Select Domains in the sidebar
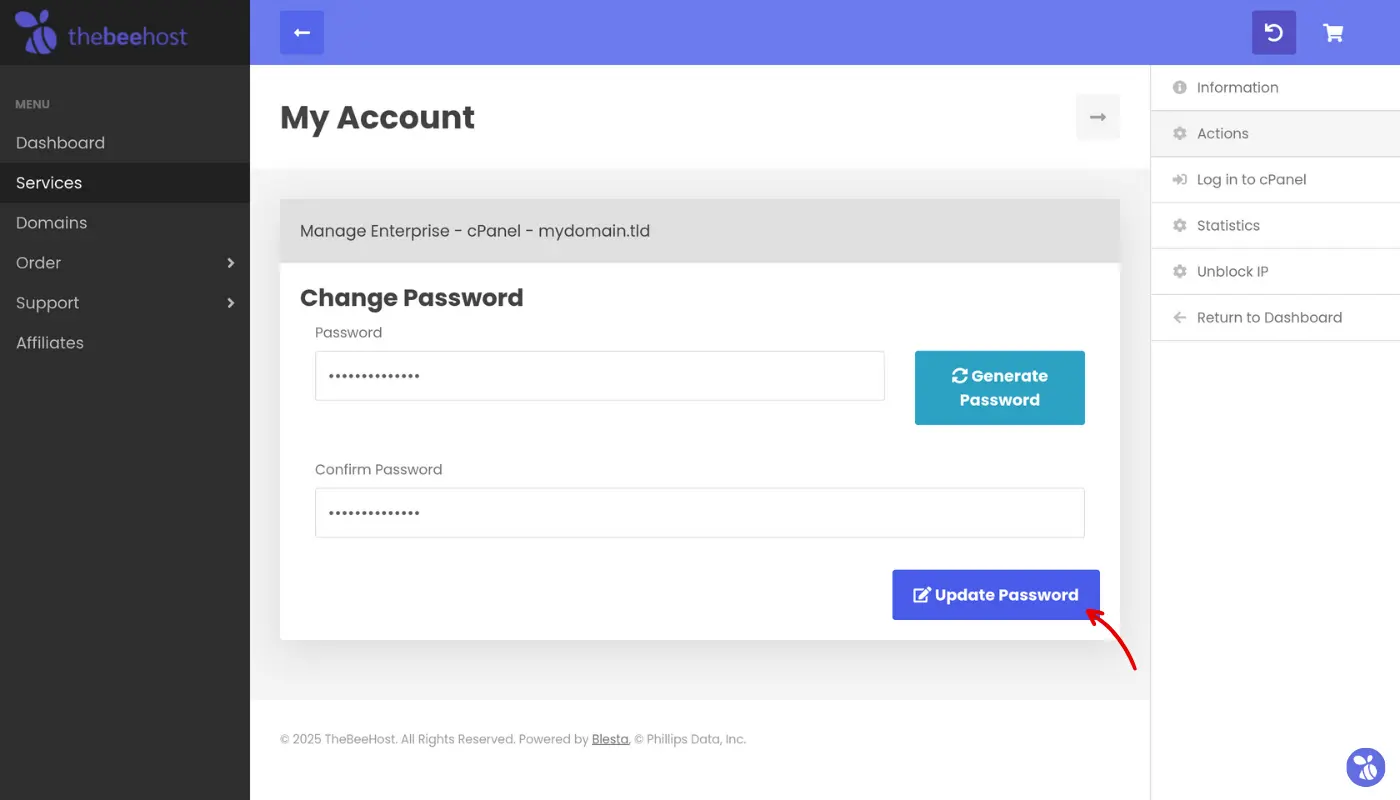The width and height of the screenshot is (1400, 800). coord(51,223)
